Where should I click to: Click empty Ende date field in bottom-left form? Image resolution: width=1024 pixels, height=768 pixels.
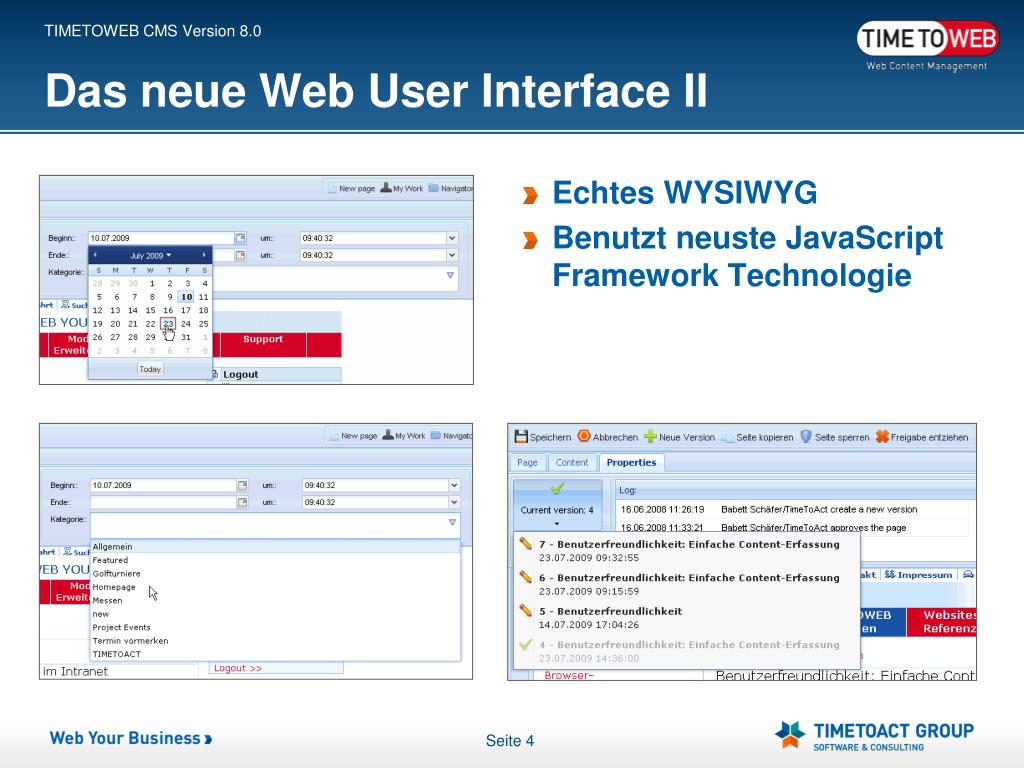point(163,502)
